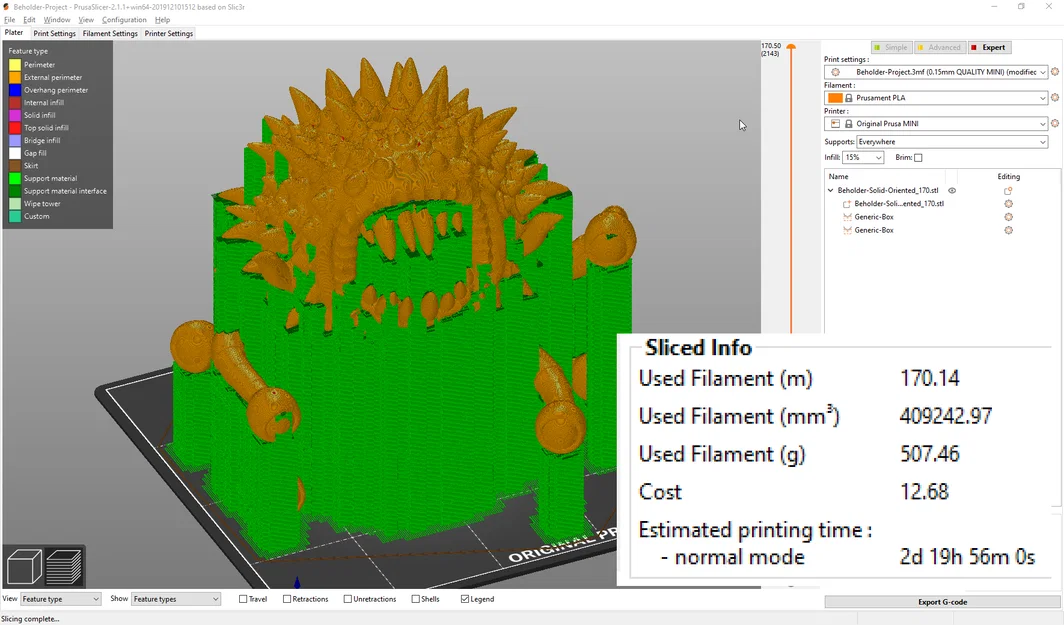Open the File menu
The width and height of the screenshot is (1064, 625).
[10, 20]
